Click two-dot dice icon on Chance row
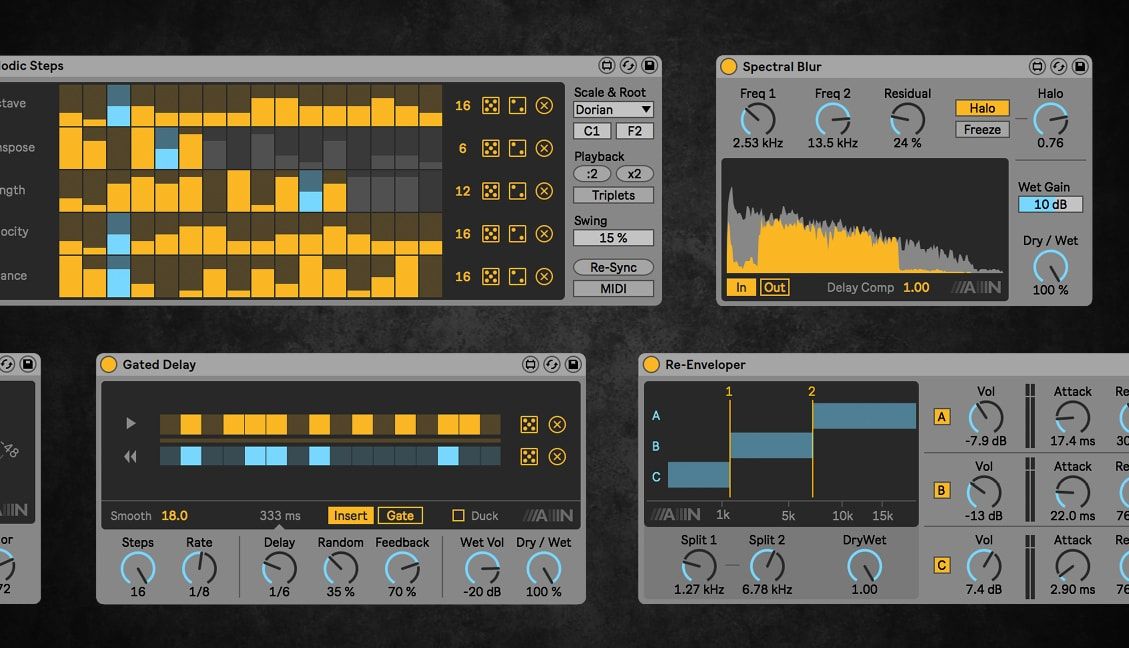 click(x=517, y=276)
